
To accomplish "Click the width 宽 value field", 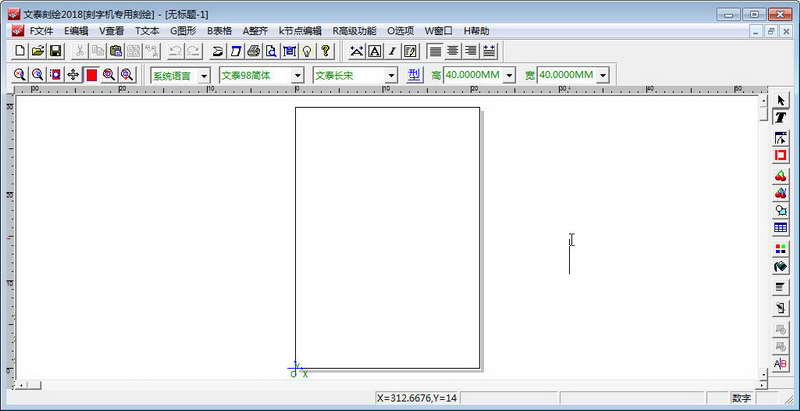I will tap(567, 75).
